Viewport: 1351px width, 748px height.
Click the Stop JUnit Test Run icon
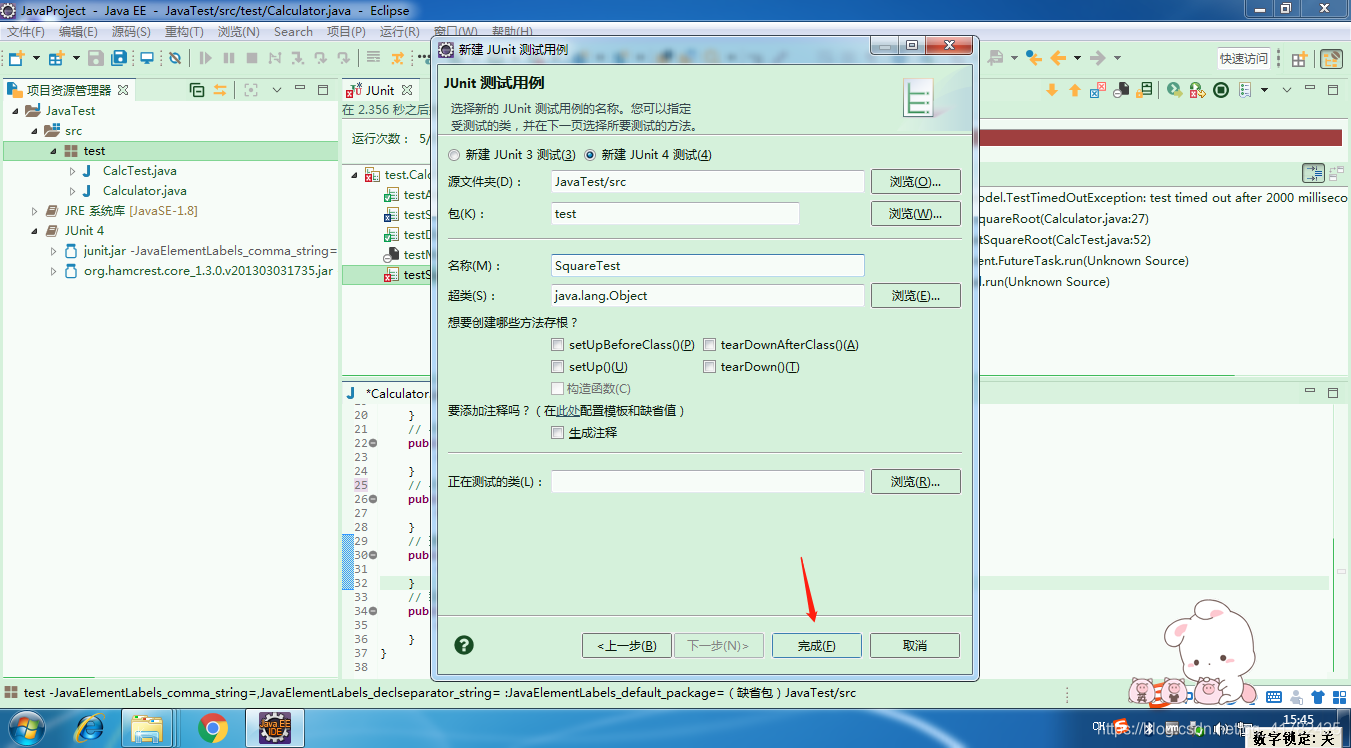tap(1221, 90)
